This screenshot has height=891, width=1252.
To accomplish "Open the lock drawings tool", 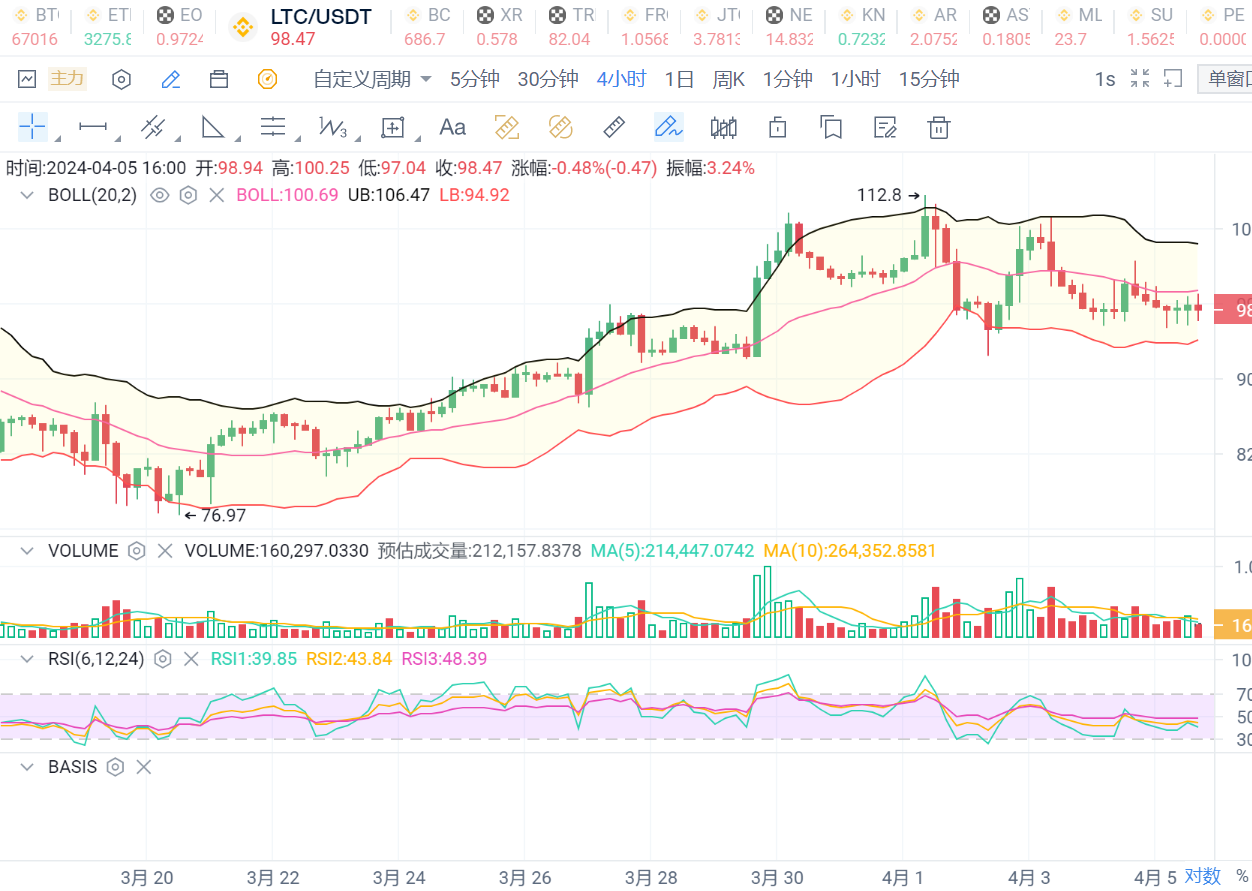I will coord(777,127).
